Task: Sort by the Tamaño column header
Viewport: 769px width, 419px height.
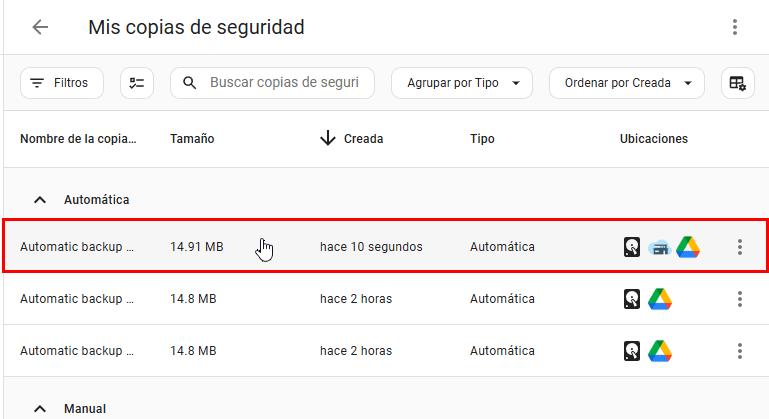Action: pyautogui.click(x=192, y=139)
